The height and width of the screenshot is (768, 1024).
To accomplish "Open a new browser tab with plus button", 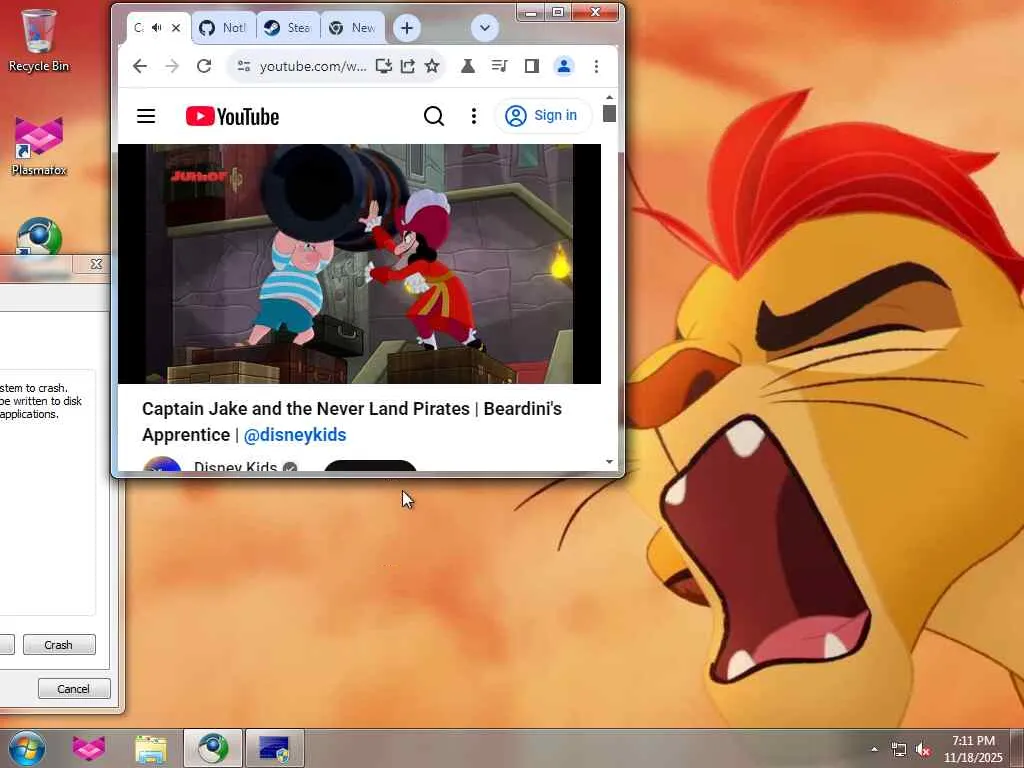I will click(406, 28).
